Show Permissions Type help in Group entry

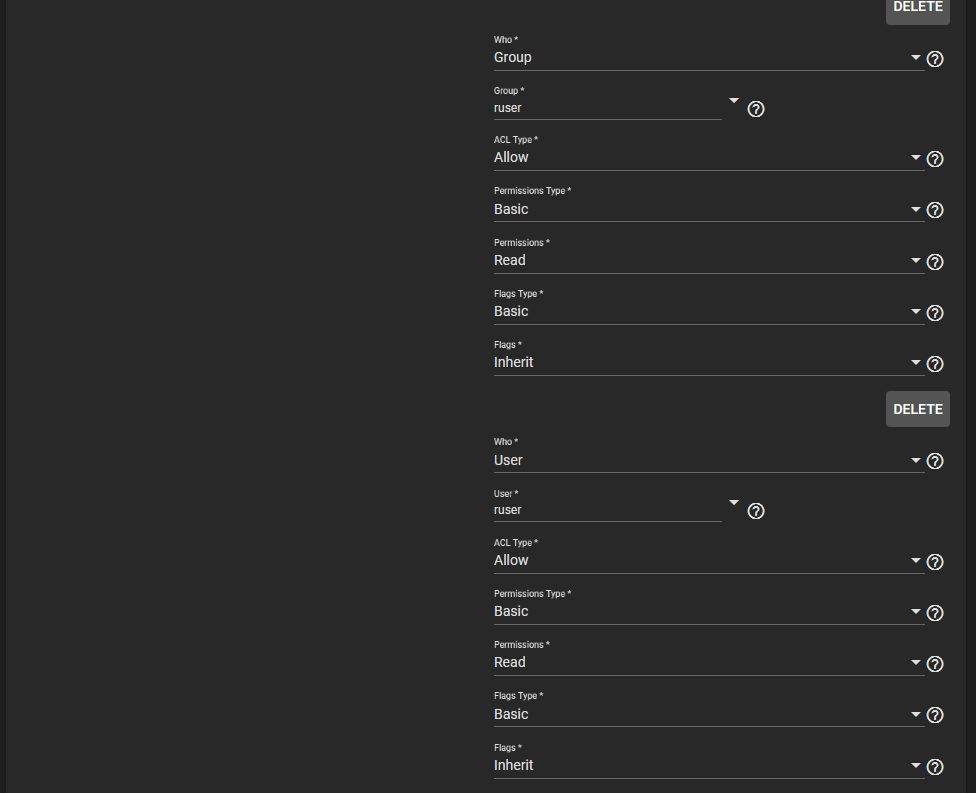pos(935,210)
